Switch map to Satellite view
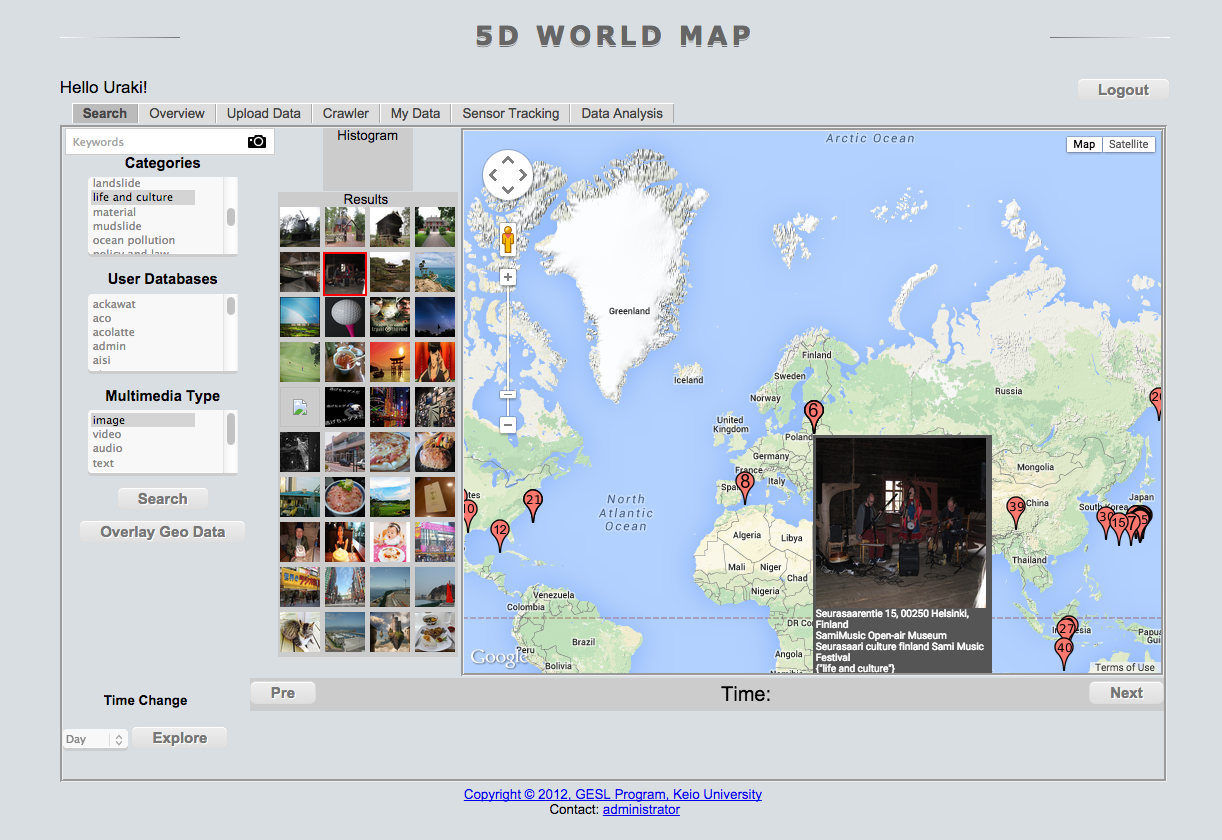1222x840 pixels. click(x=1128, y=144)
